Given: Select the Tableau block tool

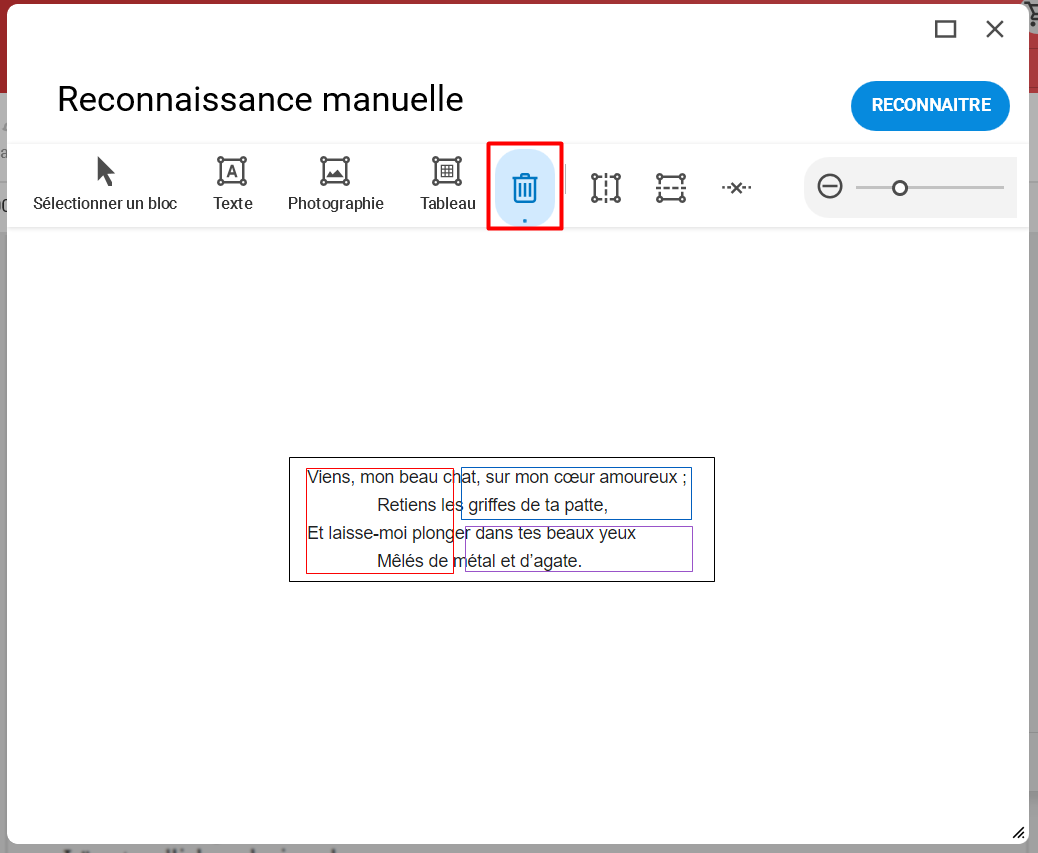Looking at the screenshot, I should click(448, 185).
